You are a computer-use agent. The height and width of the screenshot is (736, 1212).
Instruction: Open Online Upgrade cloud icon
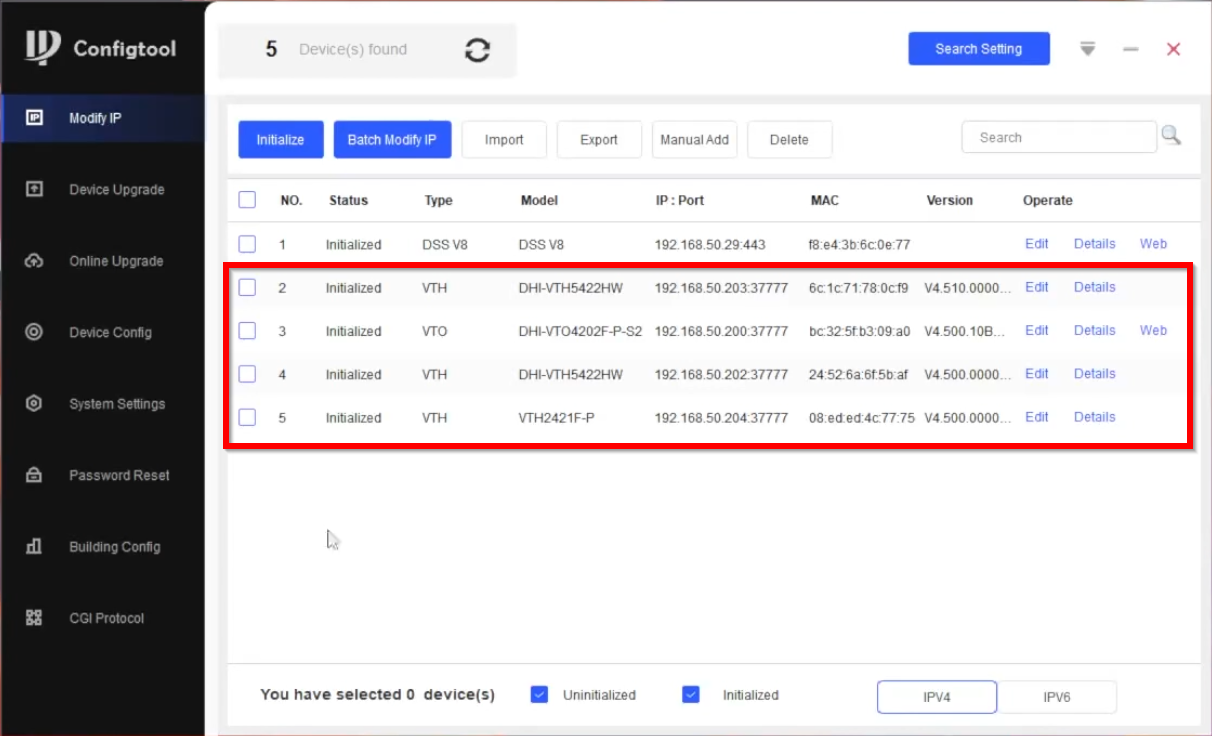point(34,261)
